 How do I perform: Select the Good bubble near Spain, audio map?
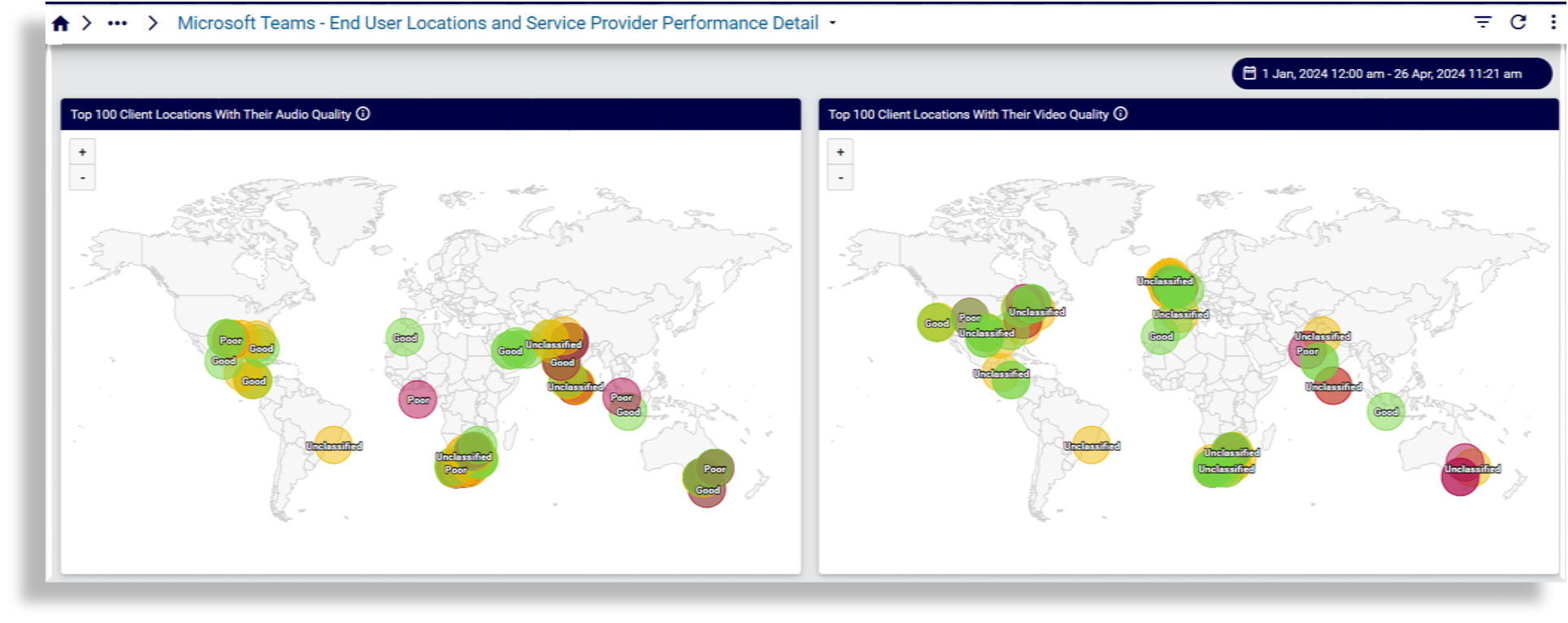pos(405,338)
